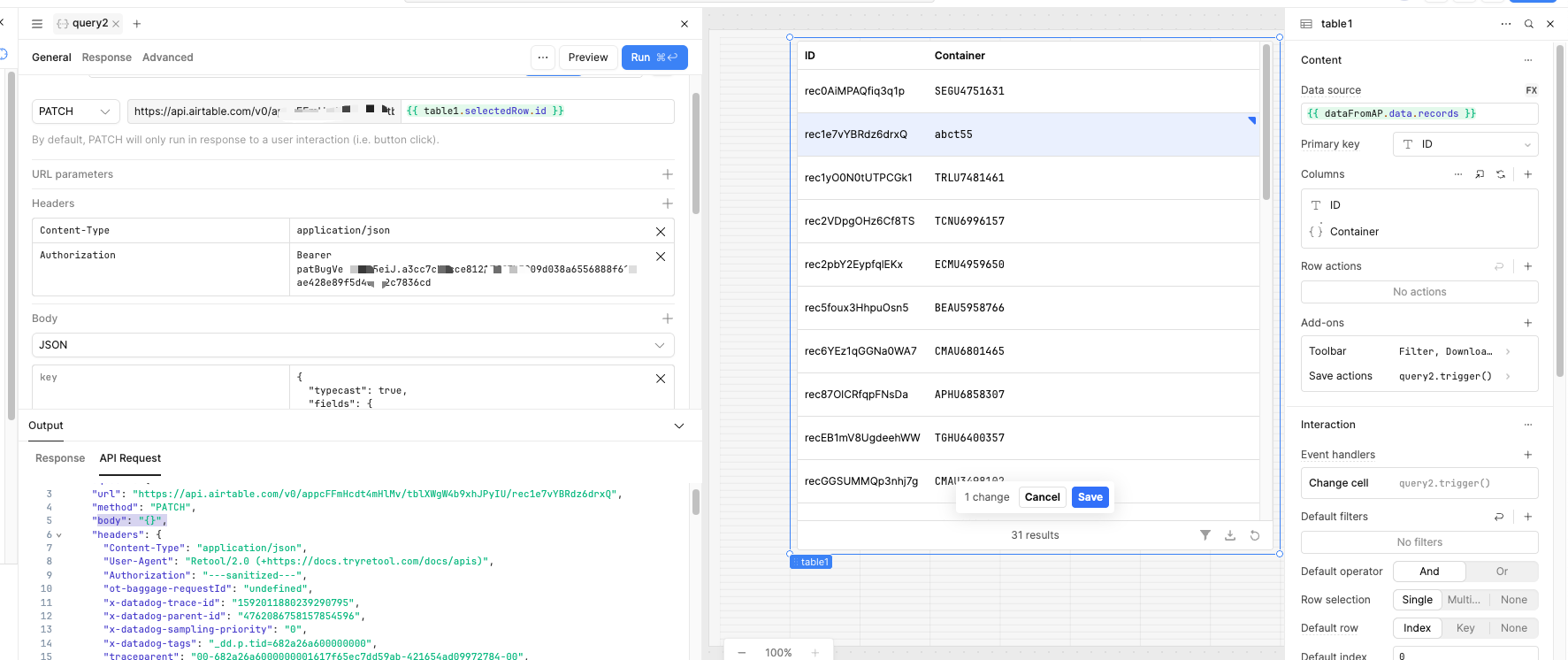Image resolution: width=1568 pixels, height=660 pixels.
Task: Open Columns section more options
Action: (x=1458, y=174)
